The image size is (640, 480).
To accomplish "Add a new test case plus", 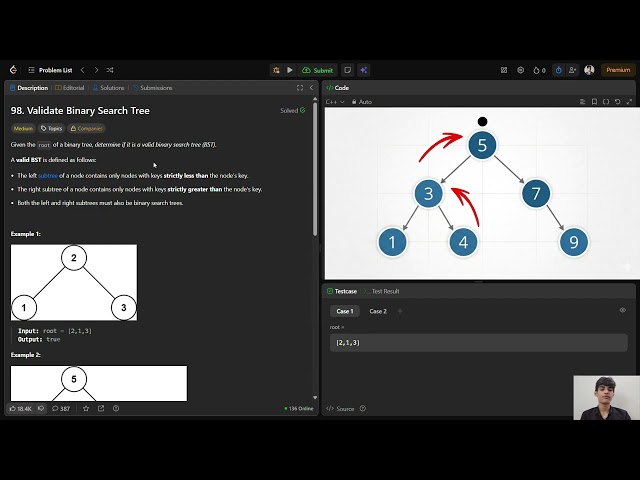I will click(400, 311).
